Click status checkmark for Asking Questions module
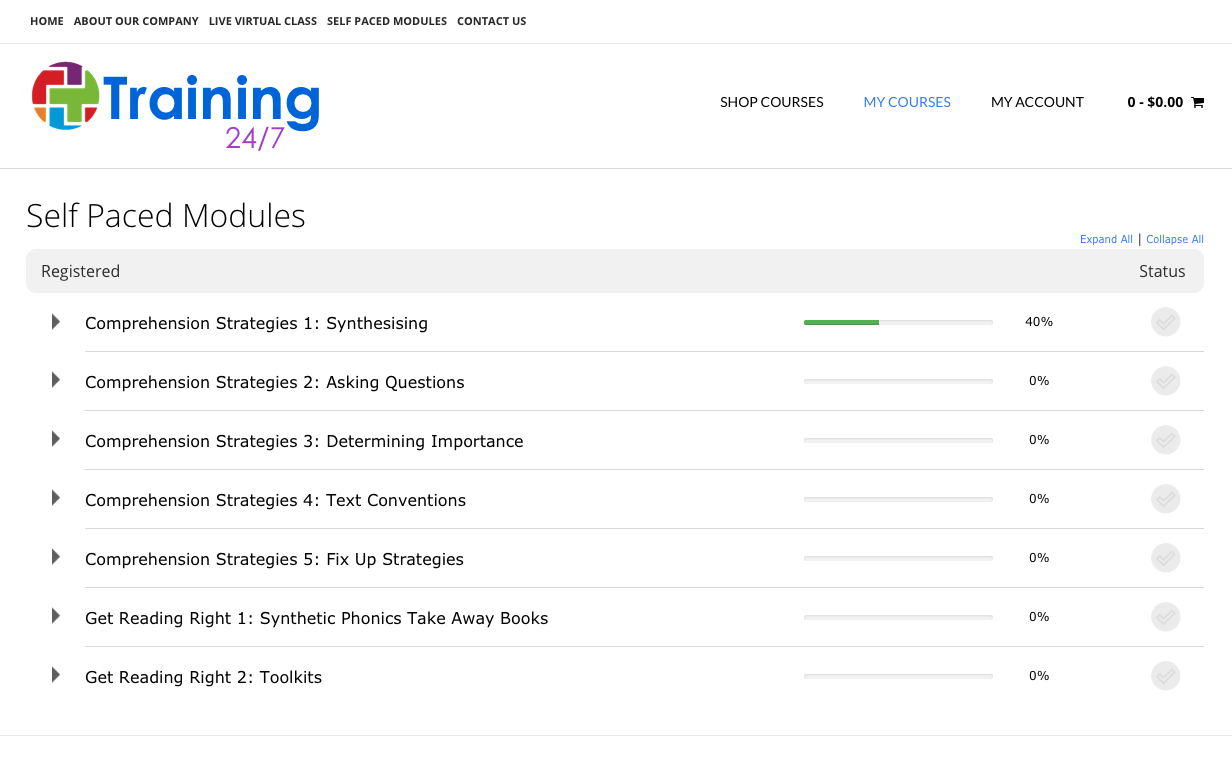The width and height of the screenshot is (1232, 757). [1165, 381]
